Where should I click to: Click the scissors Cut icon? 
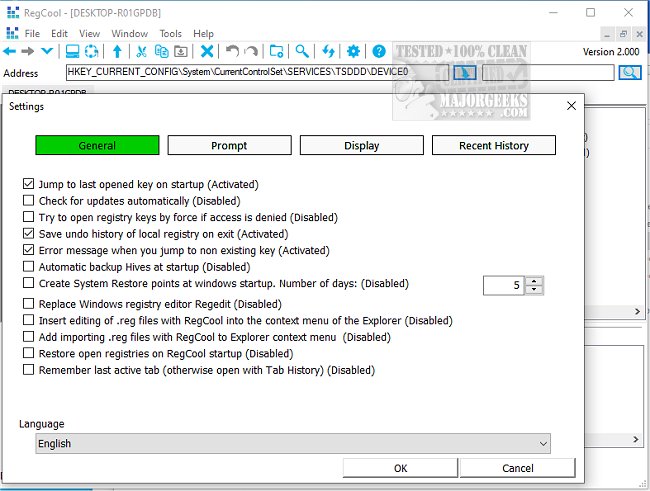click(x=141, y=51)
